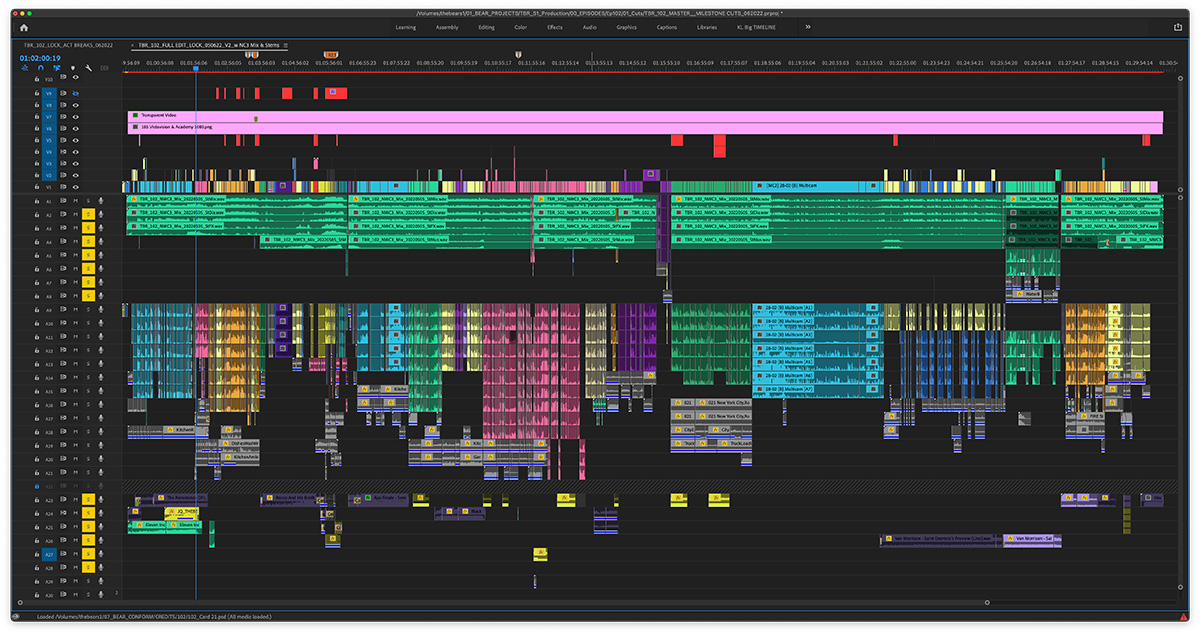Toggle Linked Selection icon in timeline header
Viewport: 1200px width, 634px height.
[x=57, y=68]
